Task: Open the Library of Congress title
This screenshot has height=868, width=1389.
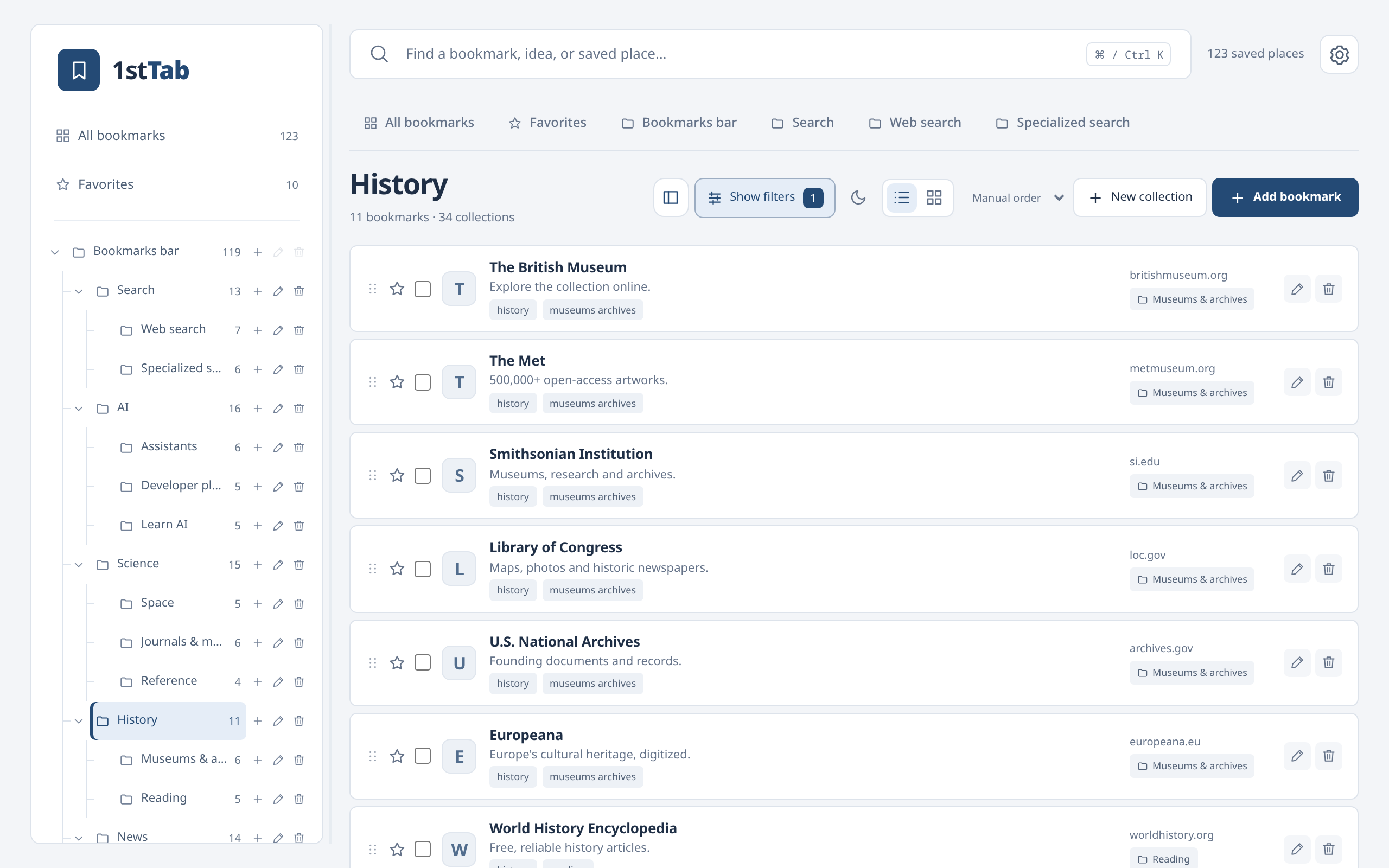Action: pyautogui.click(x=555, y=547)
